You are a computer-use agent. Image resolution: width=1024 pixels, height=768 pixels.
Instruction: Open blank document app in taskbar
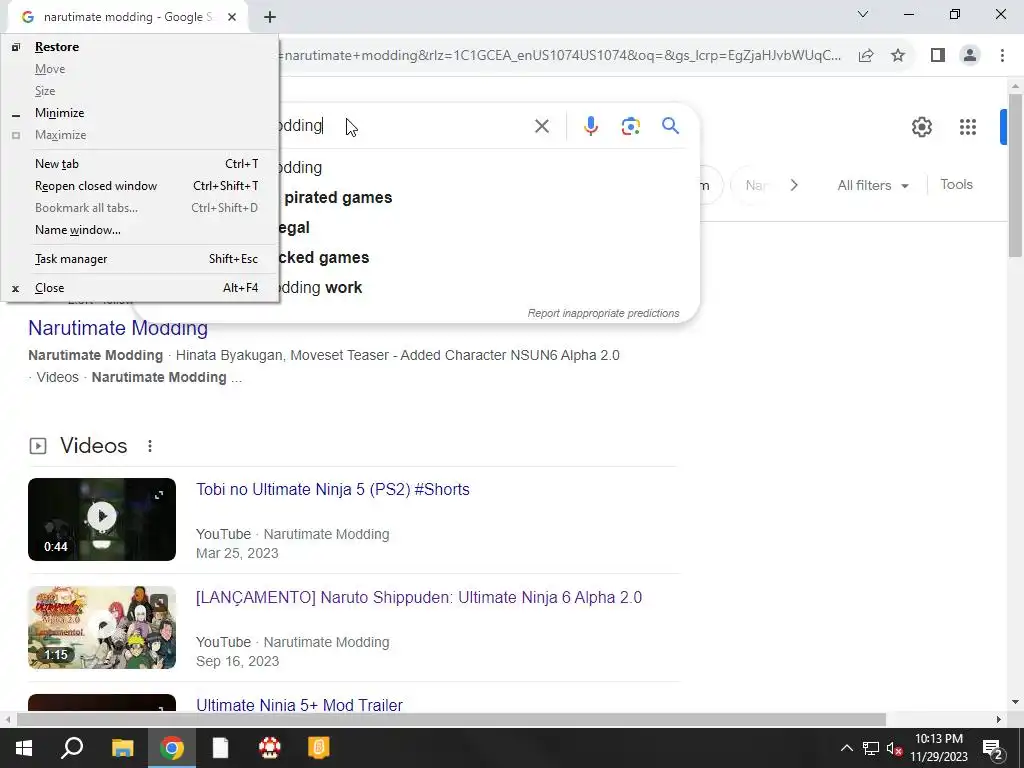point(221,748)
